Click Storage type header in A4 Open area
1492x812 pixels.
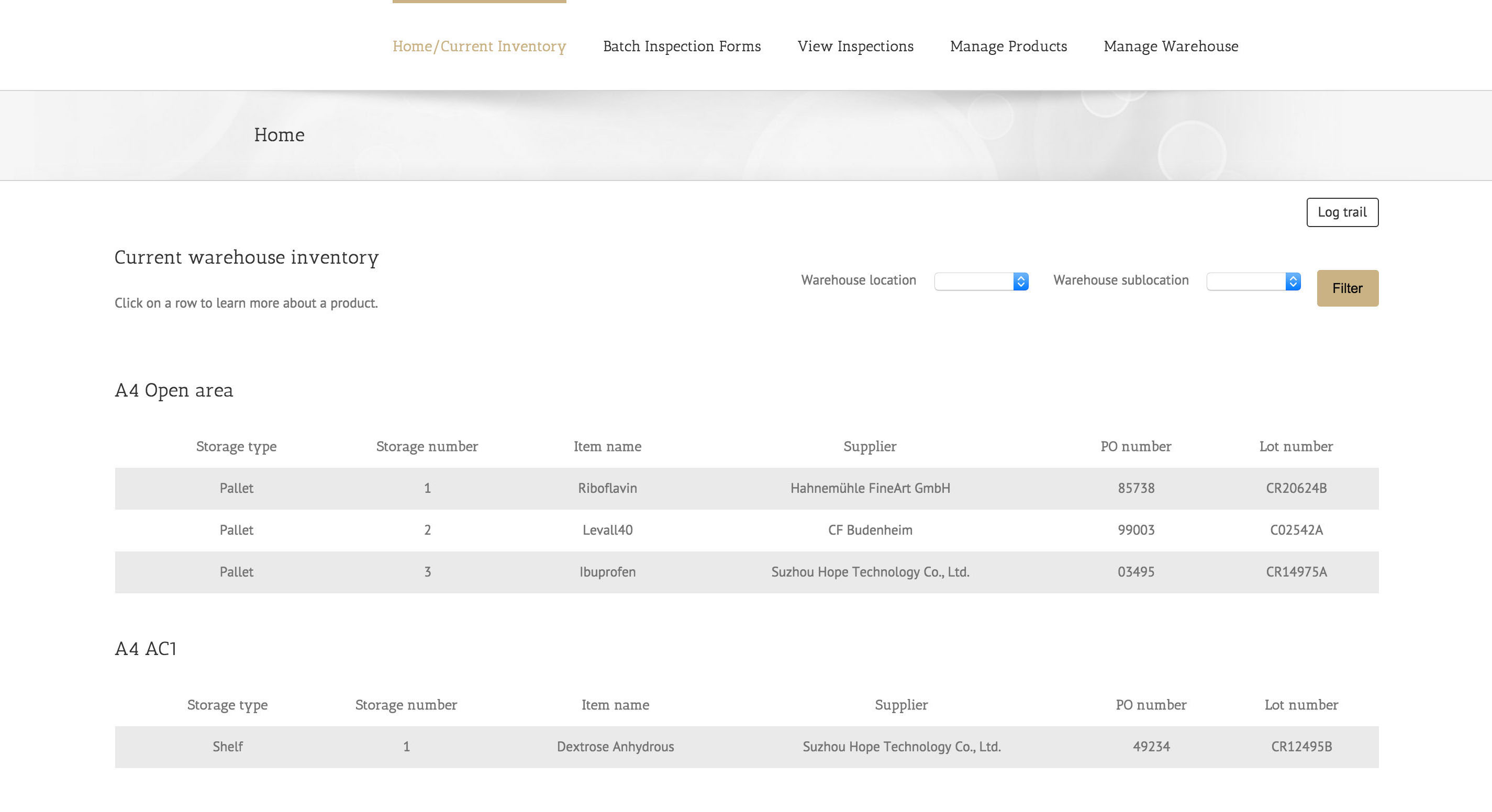[x=236, y=447]
